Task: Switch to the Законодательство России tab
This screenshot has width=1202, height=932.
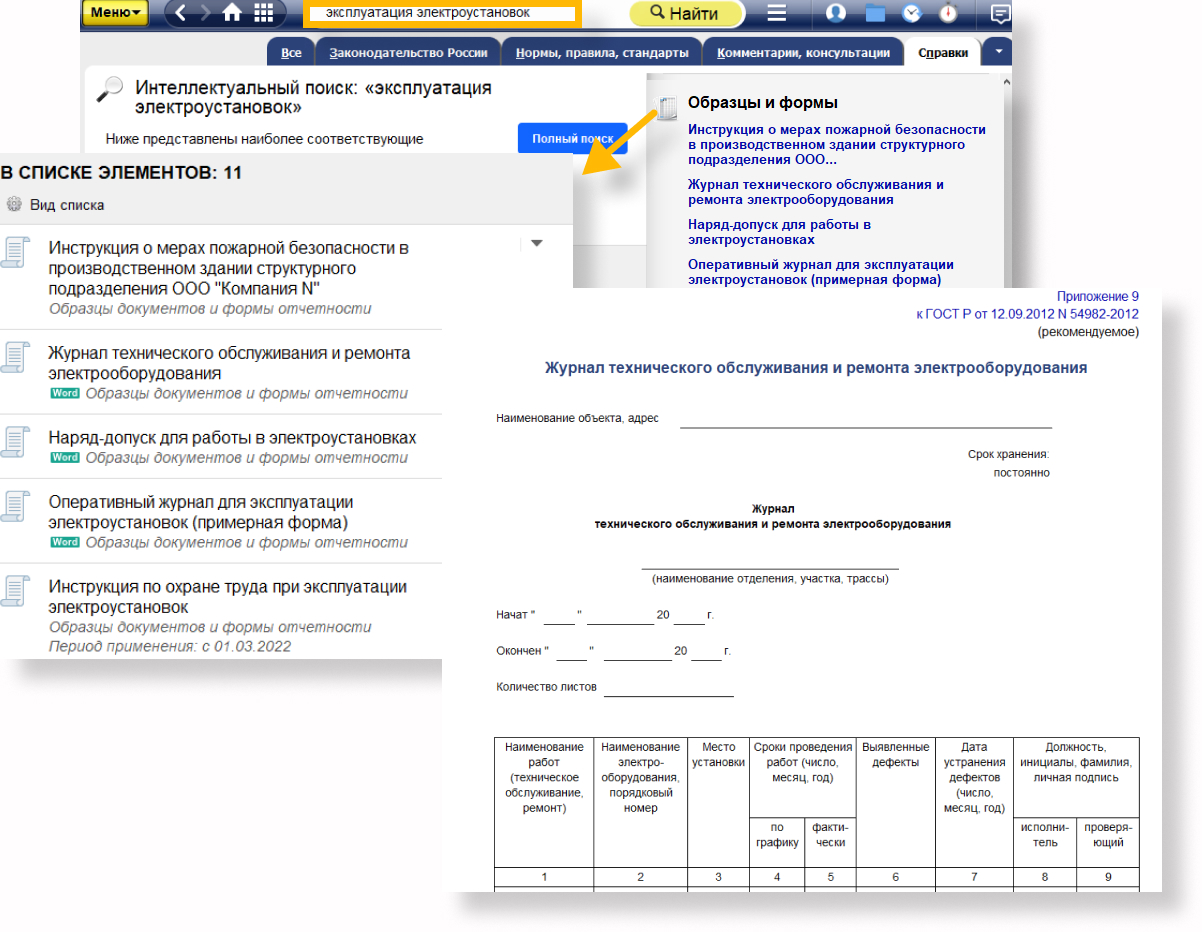Action: click(x=408, y=53)
